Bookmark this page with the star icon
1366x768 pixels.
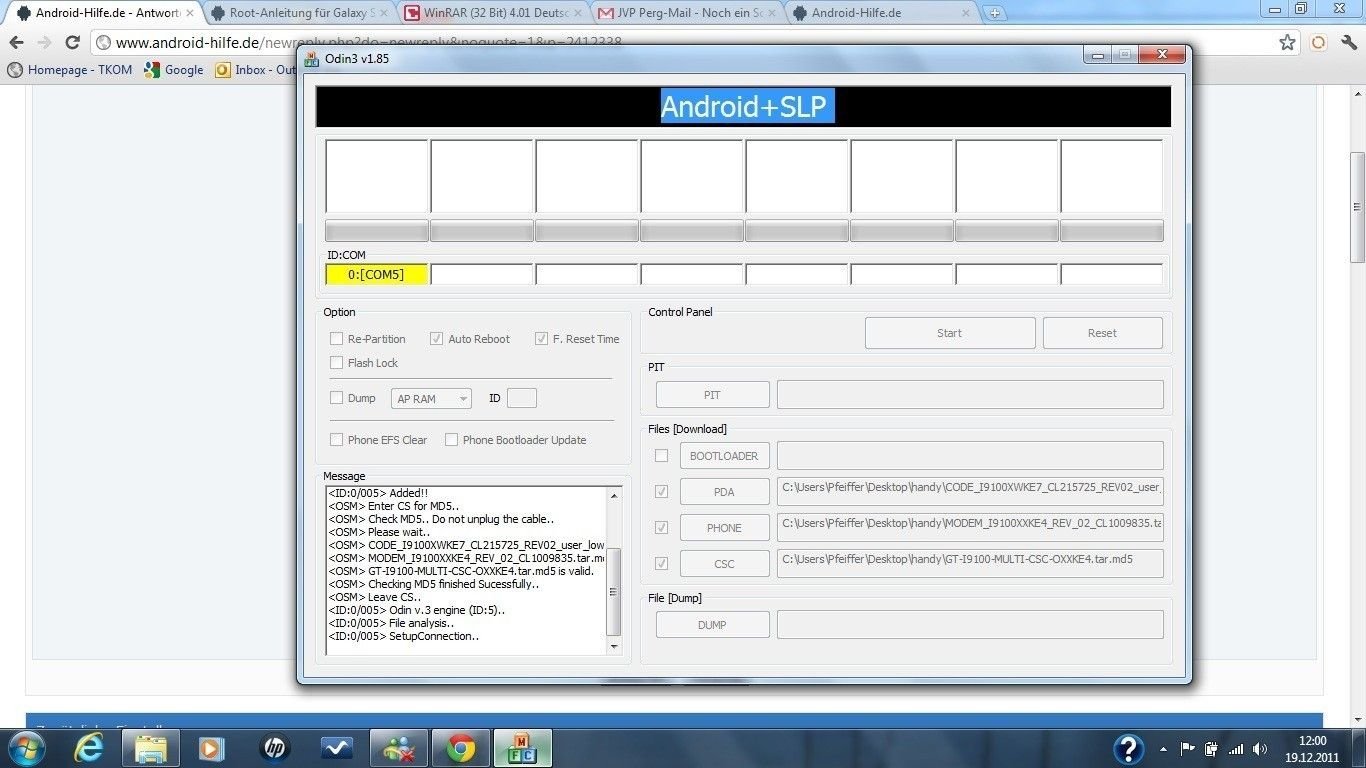click(1288, 43)
